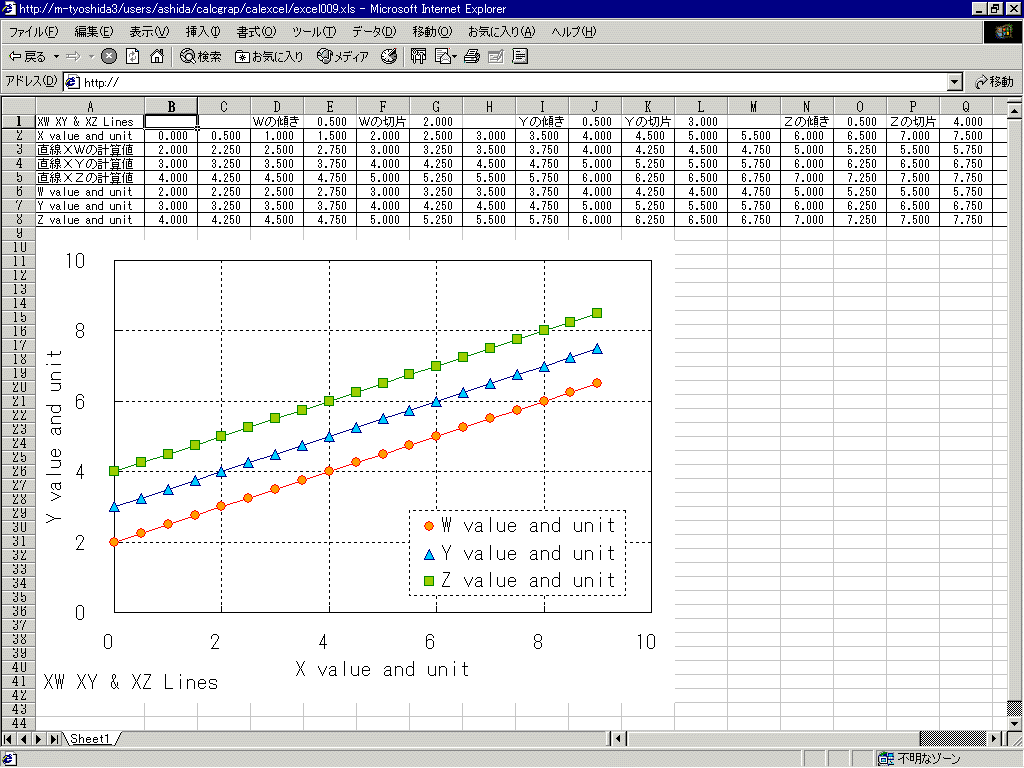Screen dimensions: 1024x768
Task: Click the History toolbar icon
Action: (x=390, y=56)
